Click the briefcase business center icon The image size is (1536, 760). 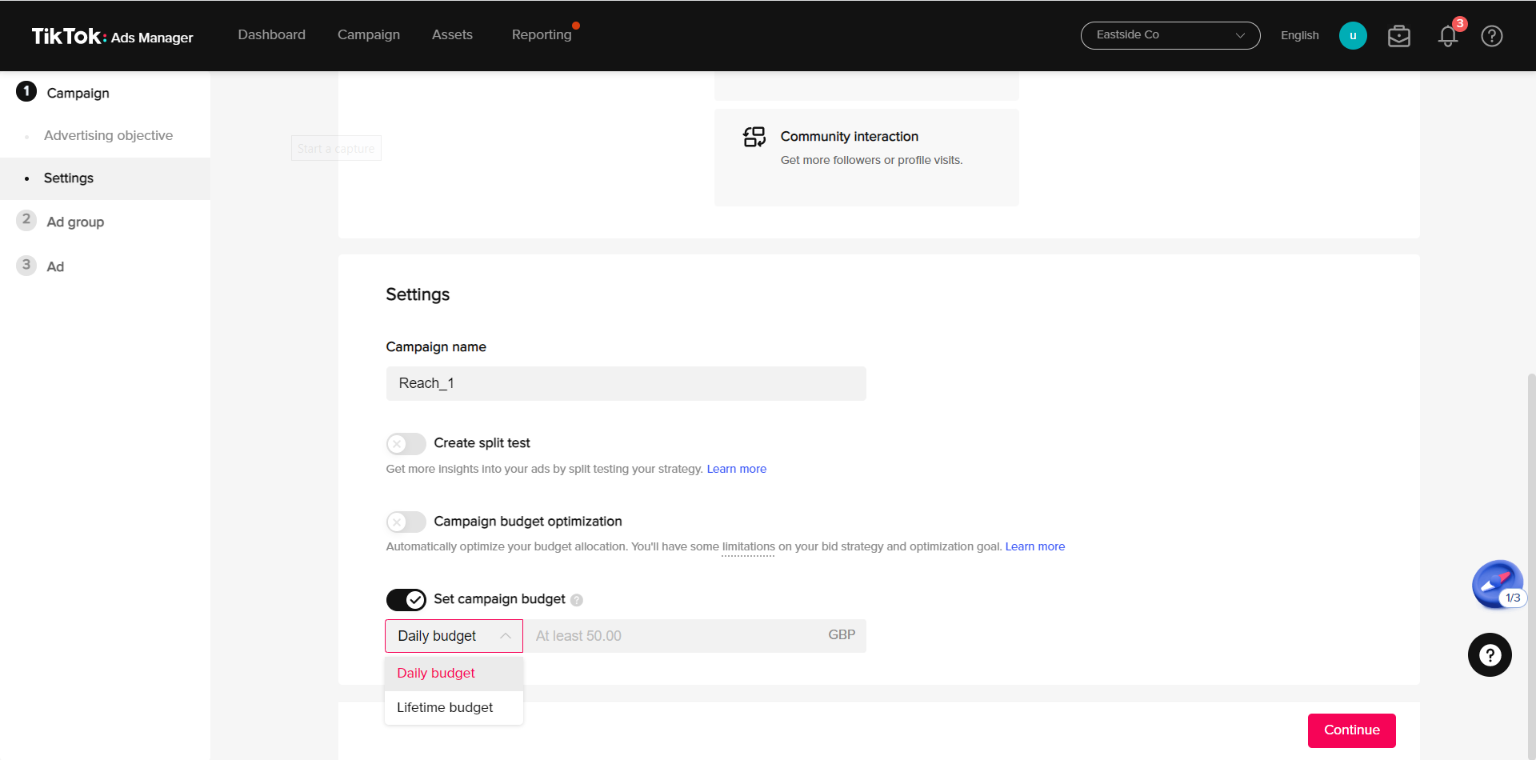1399,36
